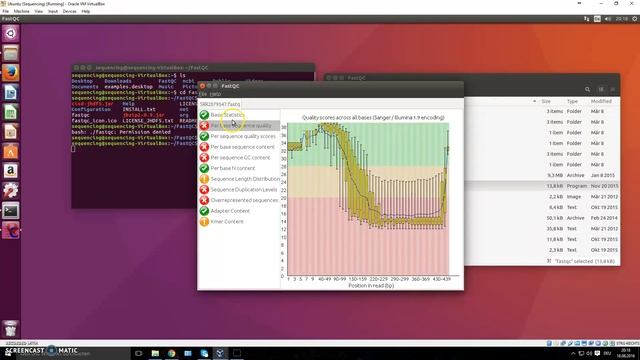
Task: Switch to VirtualBox on Windows taskbar
Action: tap(220, 353)
